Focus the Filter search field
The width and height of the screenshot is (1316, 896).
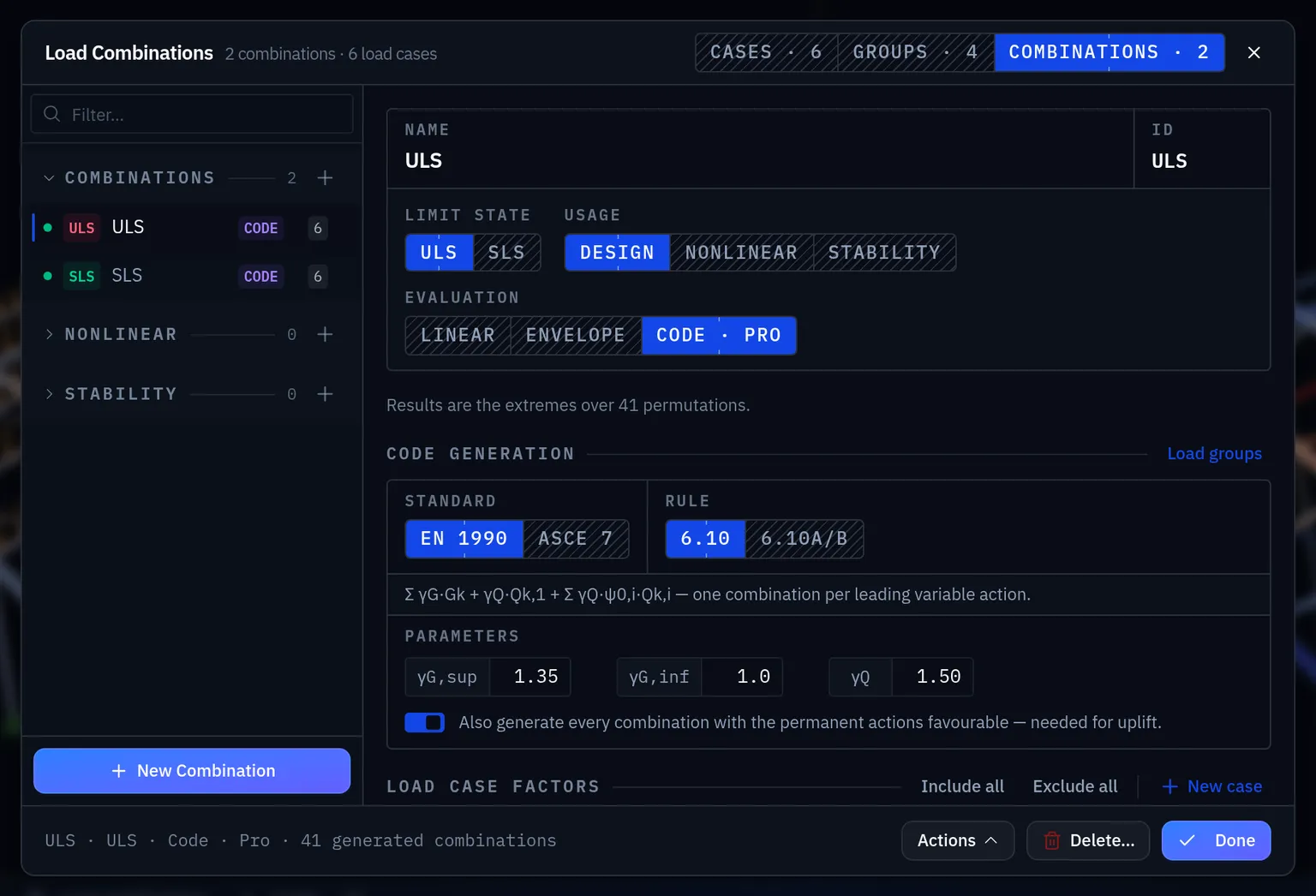(x=192, y=114)
